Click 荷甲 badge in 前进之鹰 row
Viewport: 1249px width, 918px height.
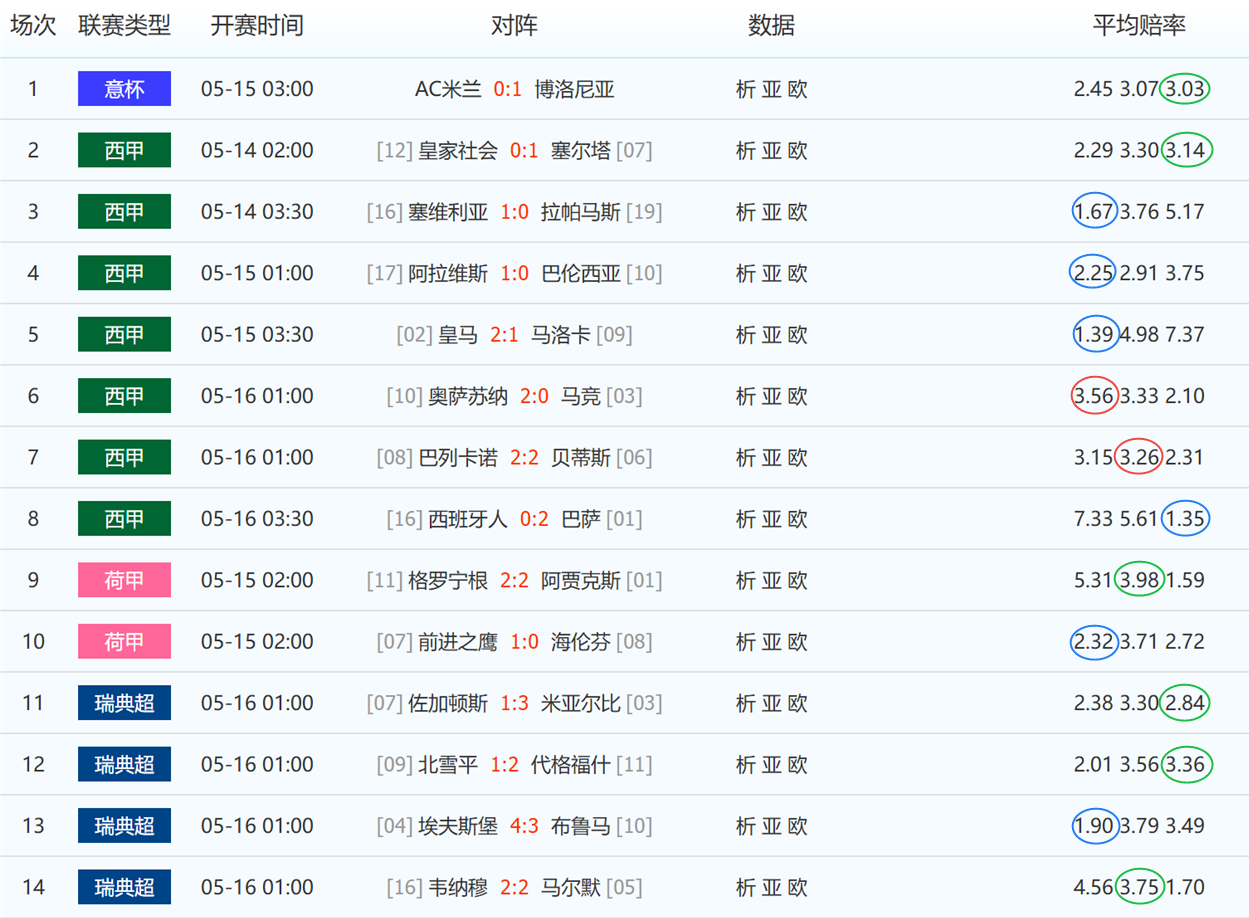[x=124, y=641]
